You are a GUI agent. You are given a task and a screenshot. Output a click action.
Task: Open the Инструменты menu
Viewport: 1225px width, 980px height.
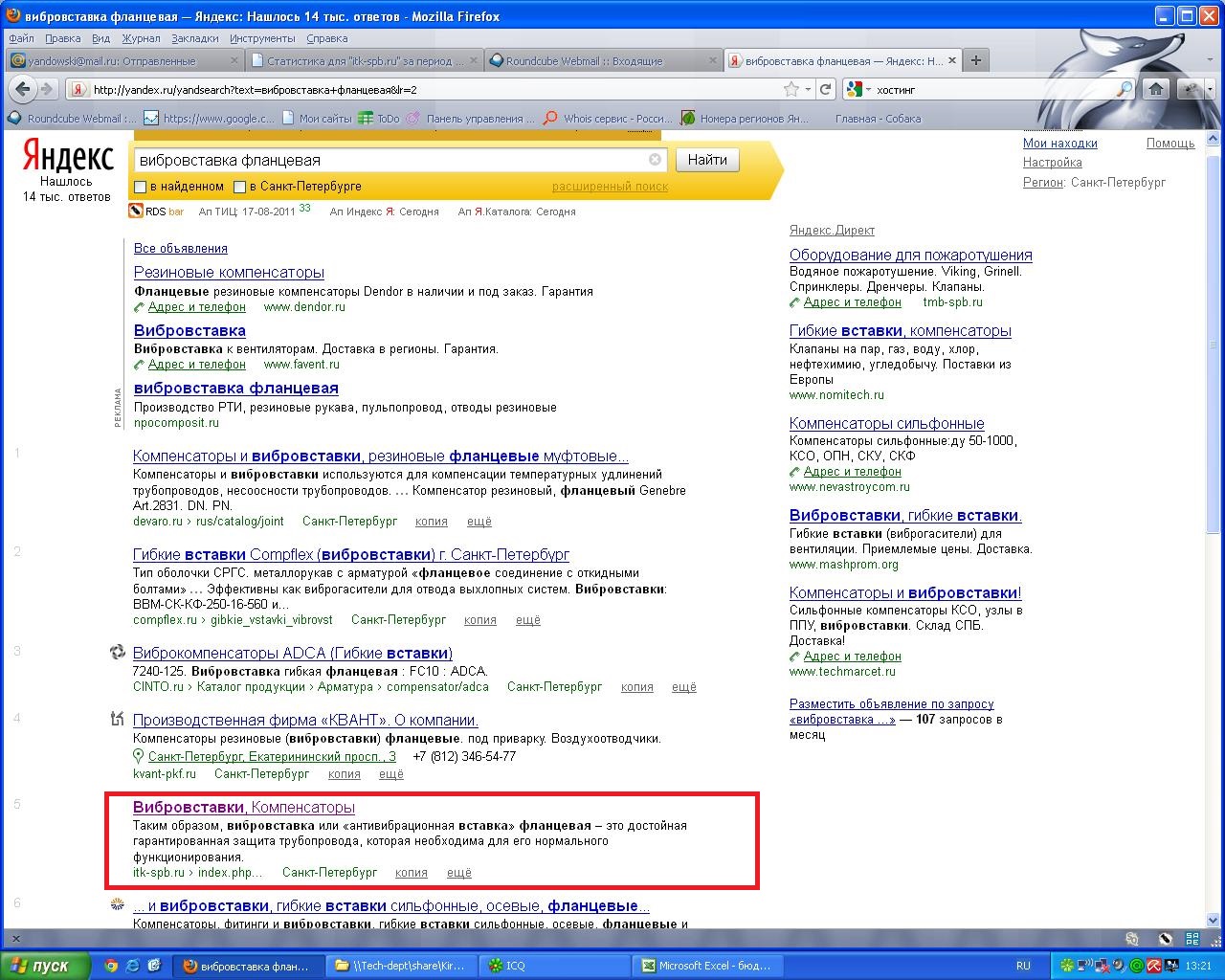[262, 38]
